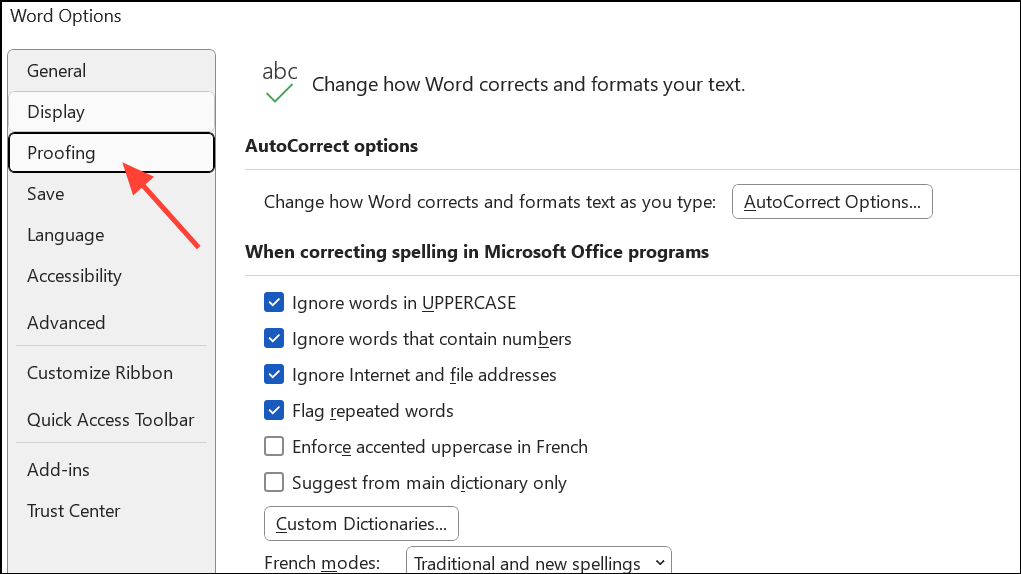Open the Advanced options category
This screenshot has width=1021, height=574.
click(x=66, y=323)
